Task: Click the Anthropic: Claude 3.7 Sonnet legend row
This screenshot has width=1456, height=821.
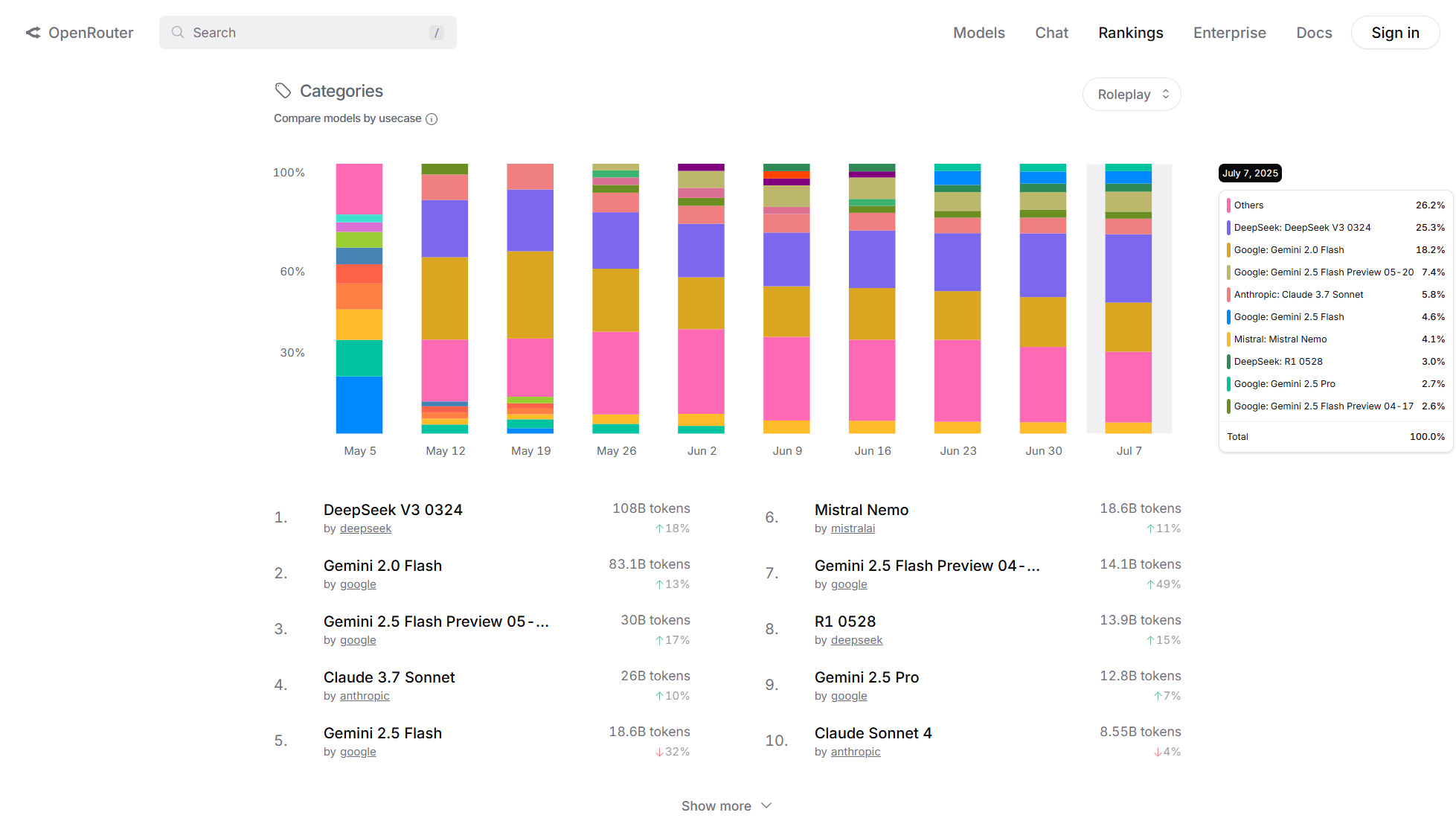Action: pyautogui.click(x=1335, y=295)
